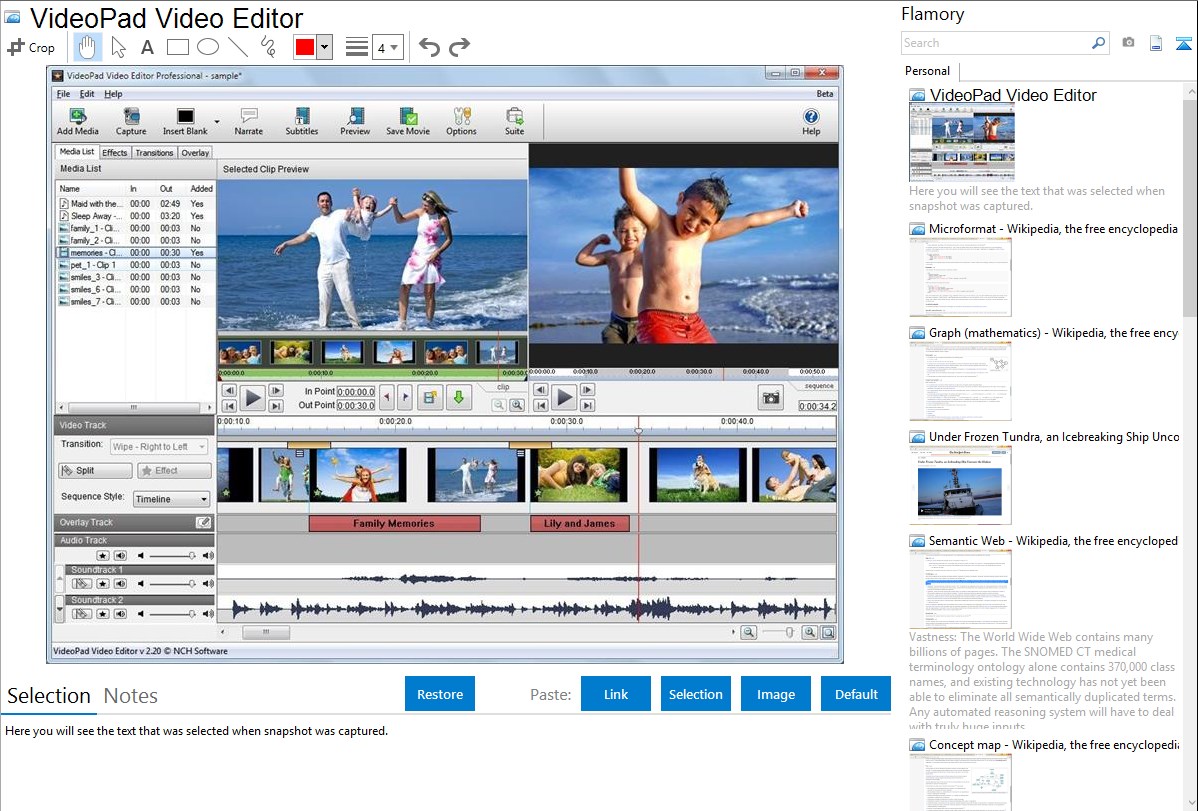Open the line width dropdown
This screenshot has height=811, width=1198.
coord(387,47)
